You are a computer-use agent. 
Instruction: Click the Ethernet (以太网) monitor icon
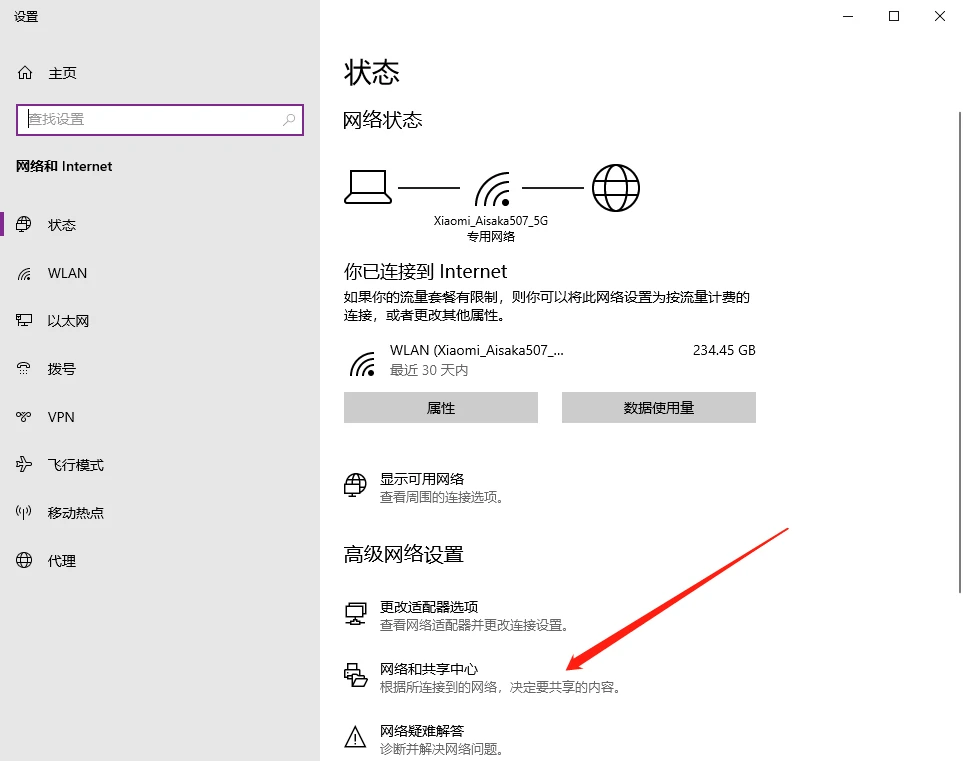pos(25,321)
